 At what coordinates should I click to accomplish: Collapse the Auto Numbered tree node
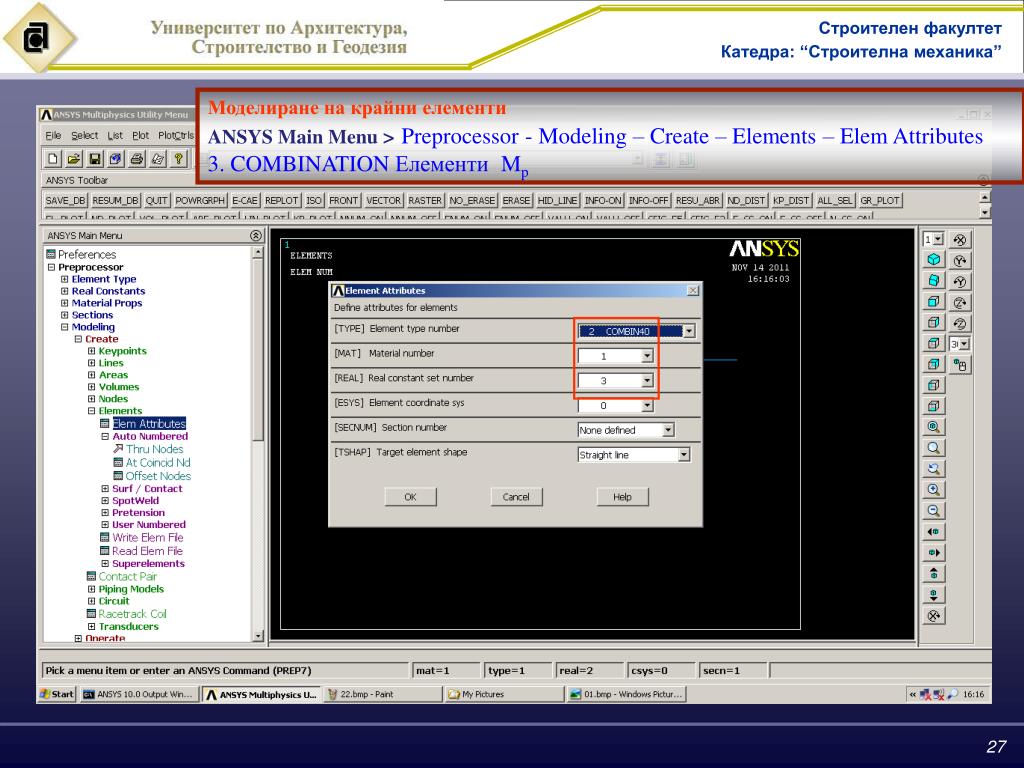click(105, 436)
